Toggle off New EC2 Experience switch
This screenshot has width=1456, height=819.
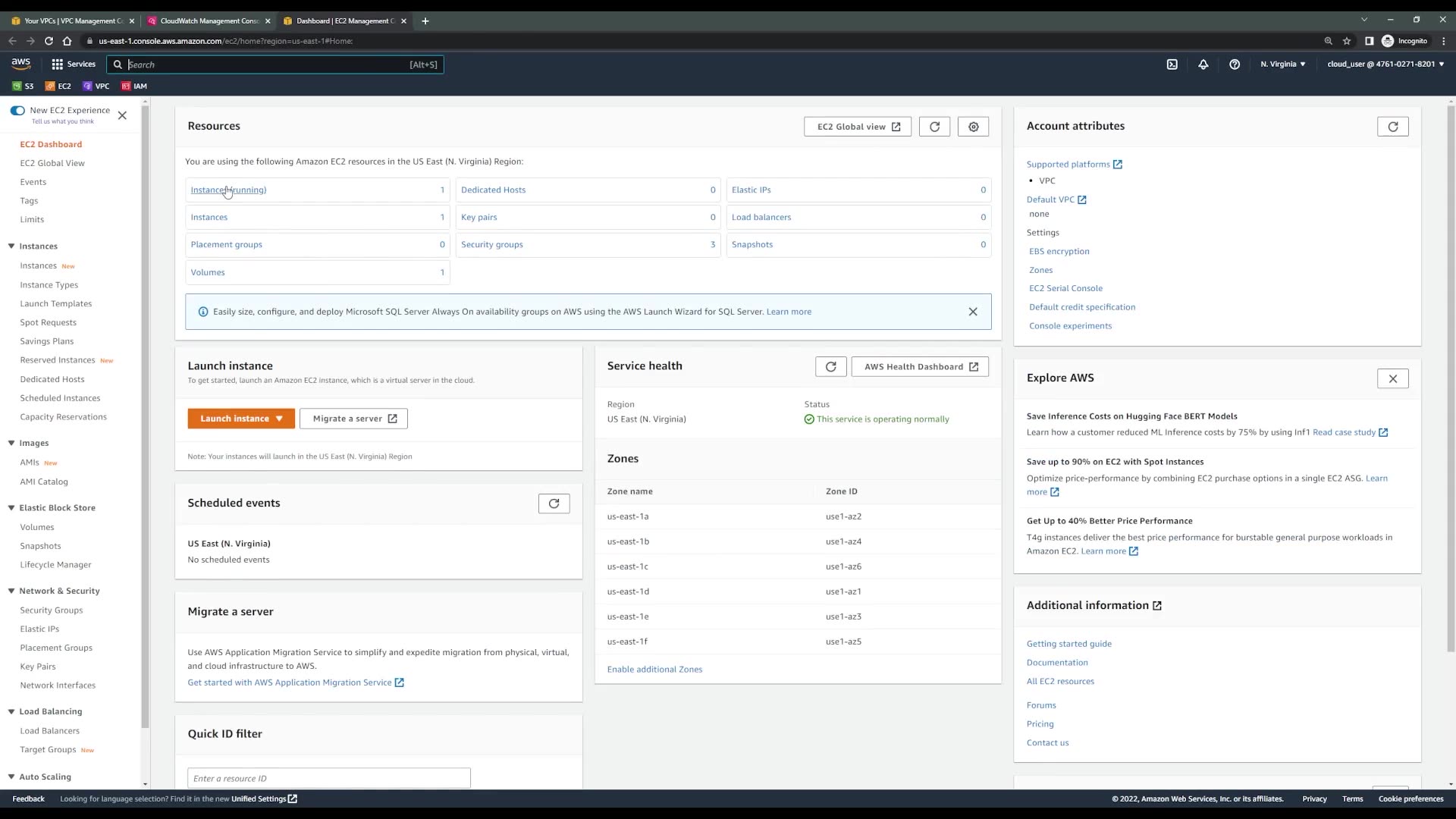[17, 111]
